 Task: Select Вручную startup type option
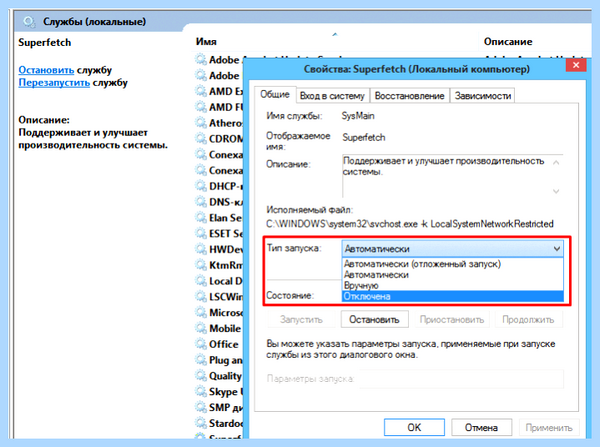(x=453, y=285)
